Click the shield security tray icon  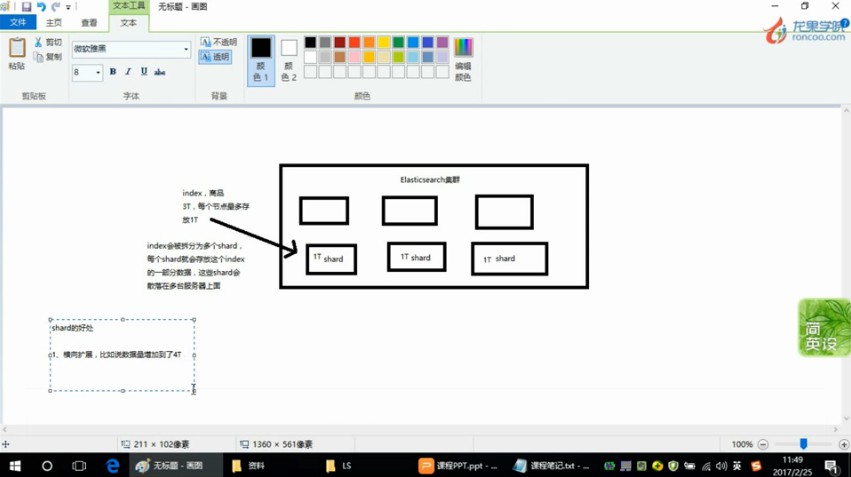click(x=674, y=466)
